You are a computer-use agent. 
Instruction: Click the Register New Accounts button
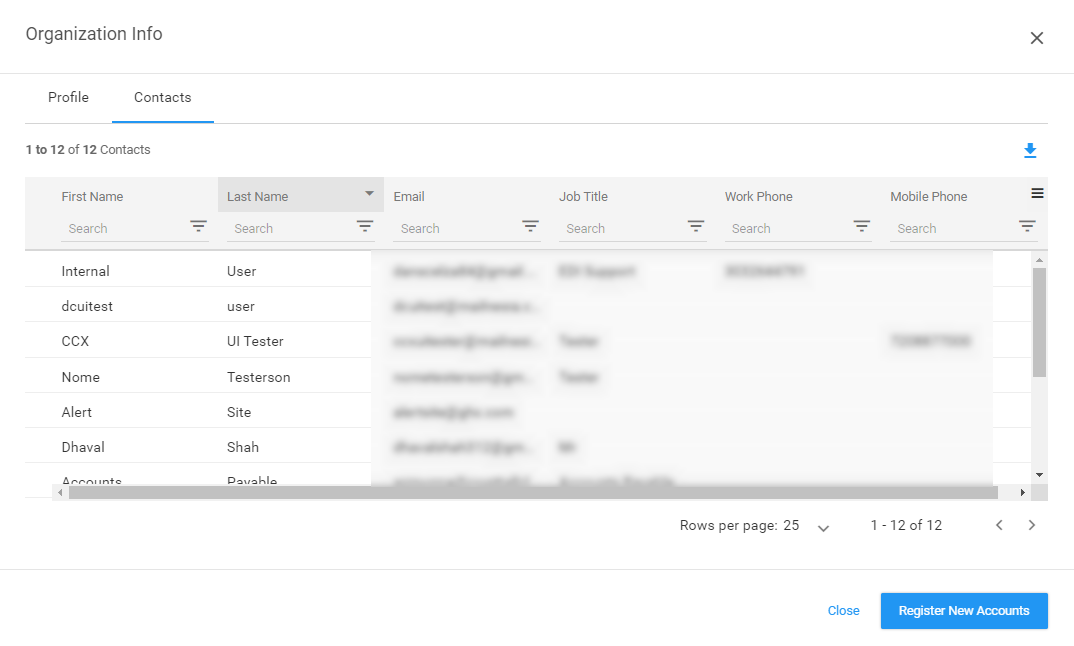963,610
